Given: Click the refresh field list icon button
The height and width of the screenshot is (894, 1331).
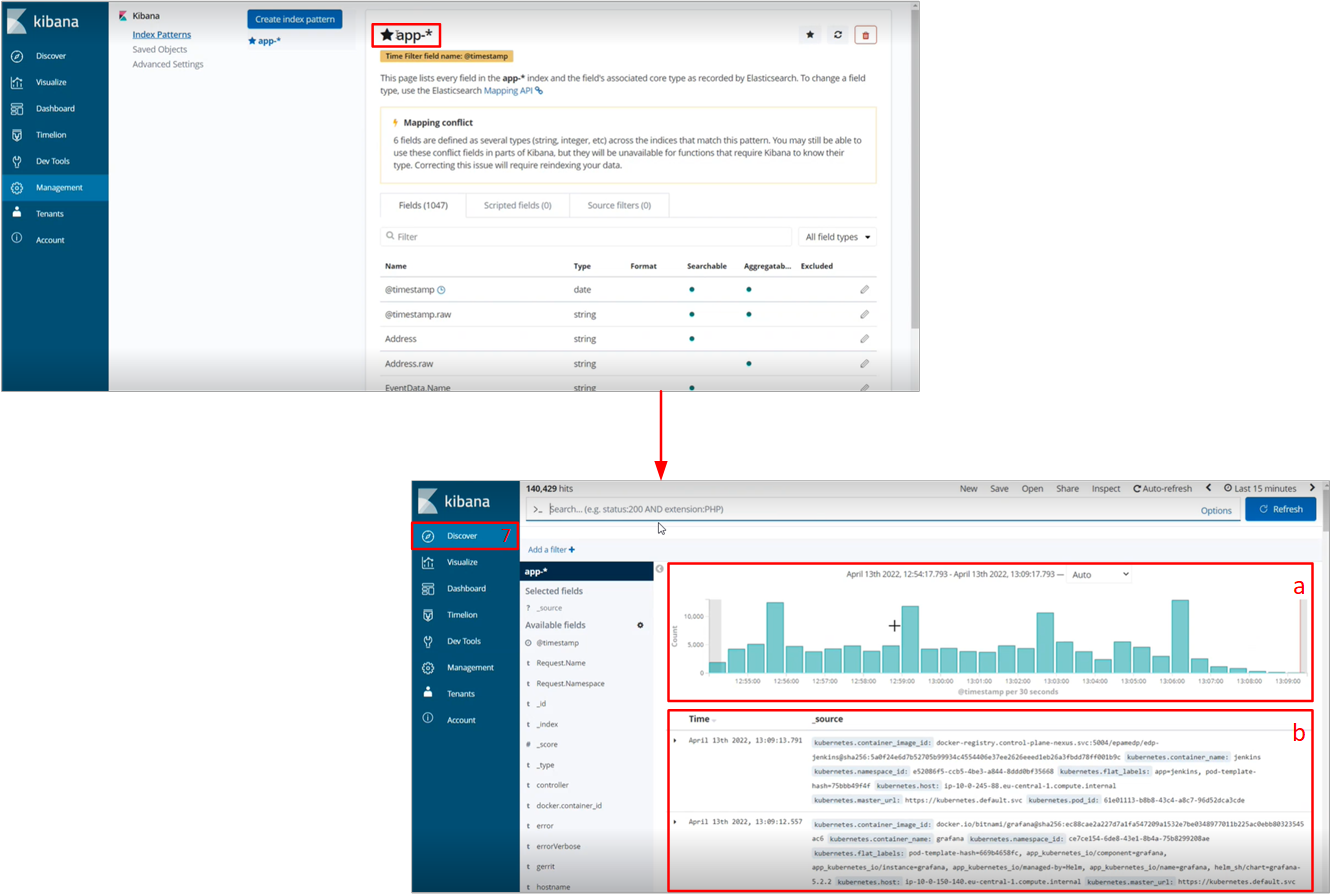Looking at the screenshot, I should 838,35.
